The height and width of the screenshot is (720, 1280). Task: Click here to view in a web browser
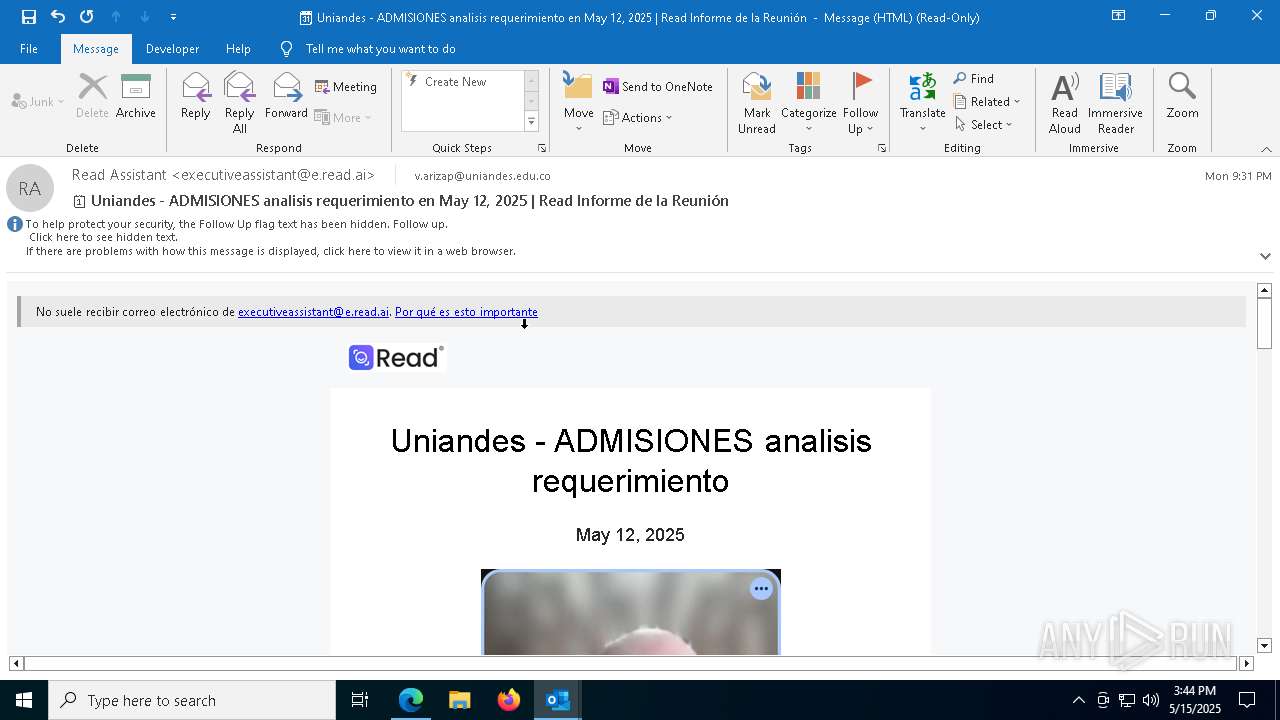pyautogui.click(x=270, y=251)
